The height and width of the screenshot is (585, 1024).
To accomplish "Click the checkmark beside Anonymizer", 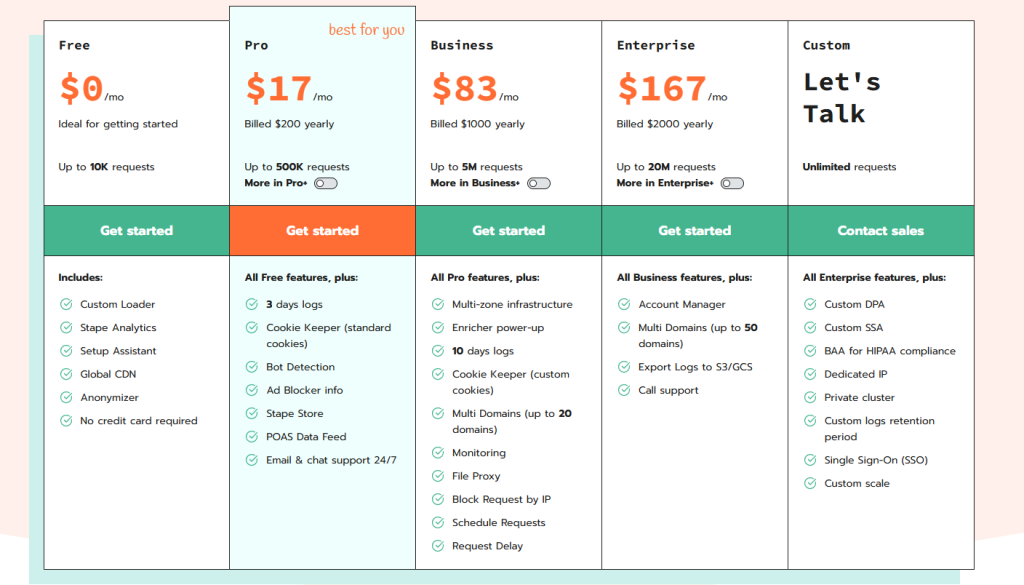I will (66, 398).
